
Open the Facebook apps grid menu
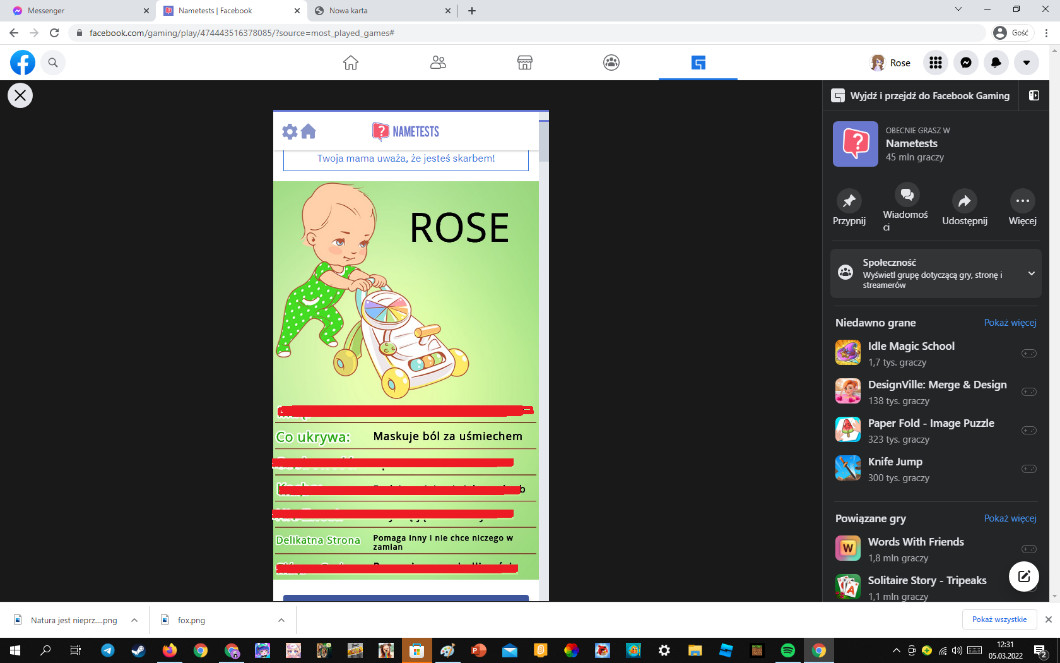coord(935,62)
